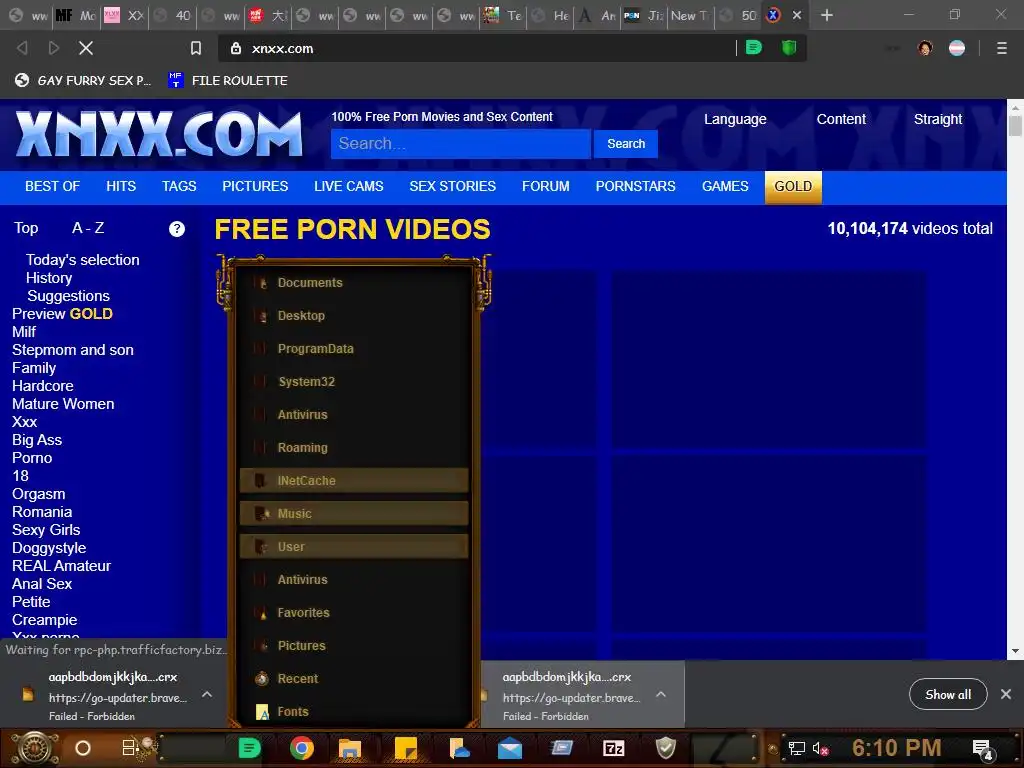Select ProgramData in the folder menu
Viewport: 1024px width, 768px height.
(354, 349)
